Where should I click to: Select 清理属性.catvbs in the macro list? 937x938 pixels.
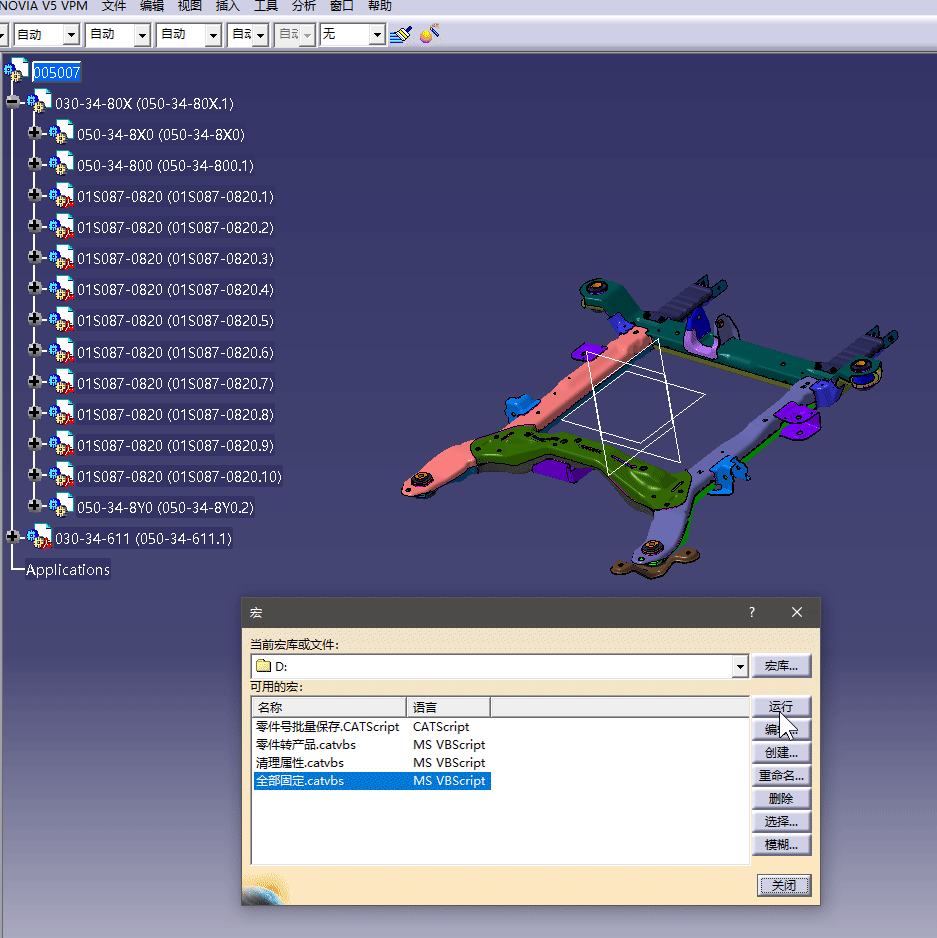tap(300, 763)
